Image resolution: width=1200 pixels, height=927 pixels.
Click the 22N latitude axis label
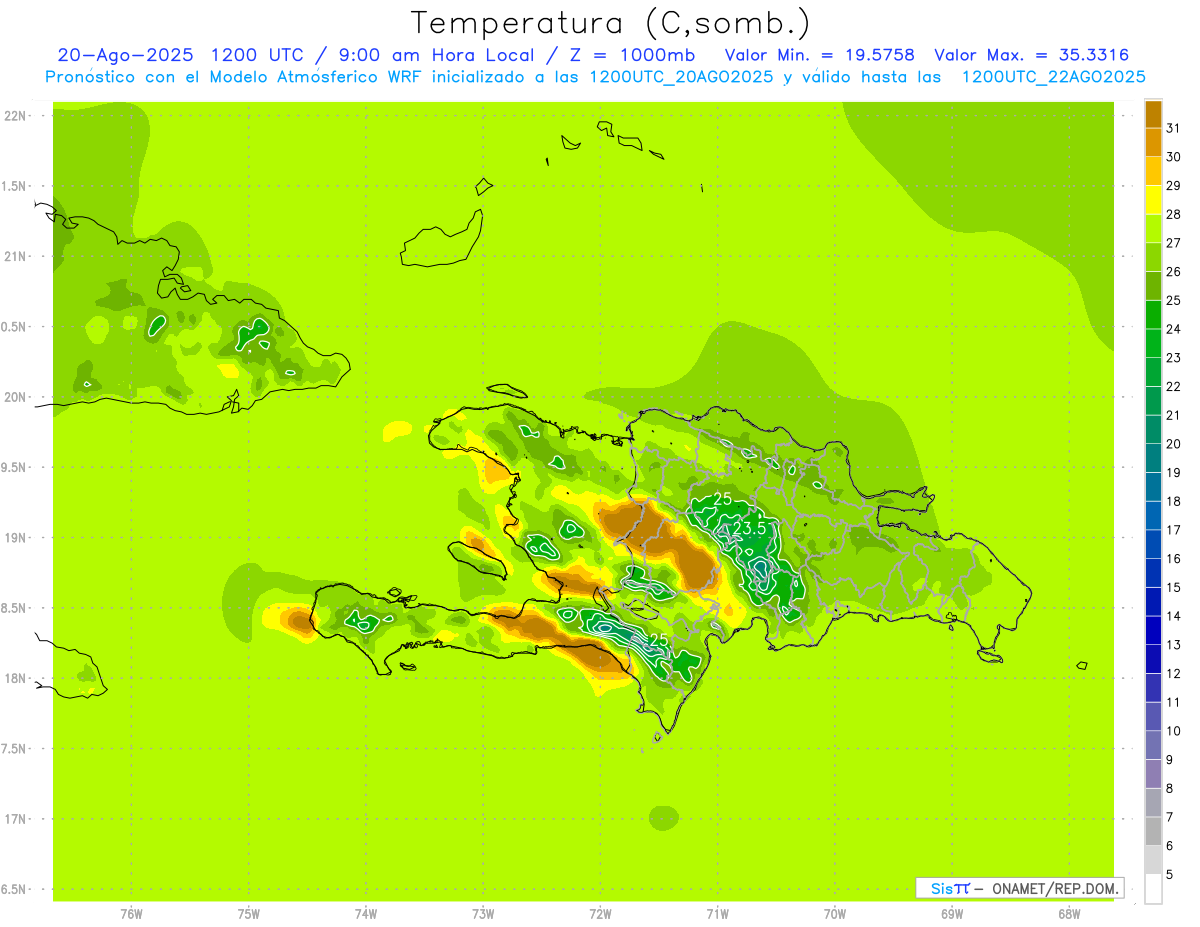[17, 116]
